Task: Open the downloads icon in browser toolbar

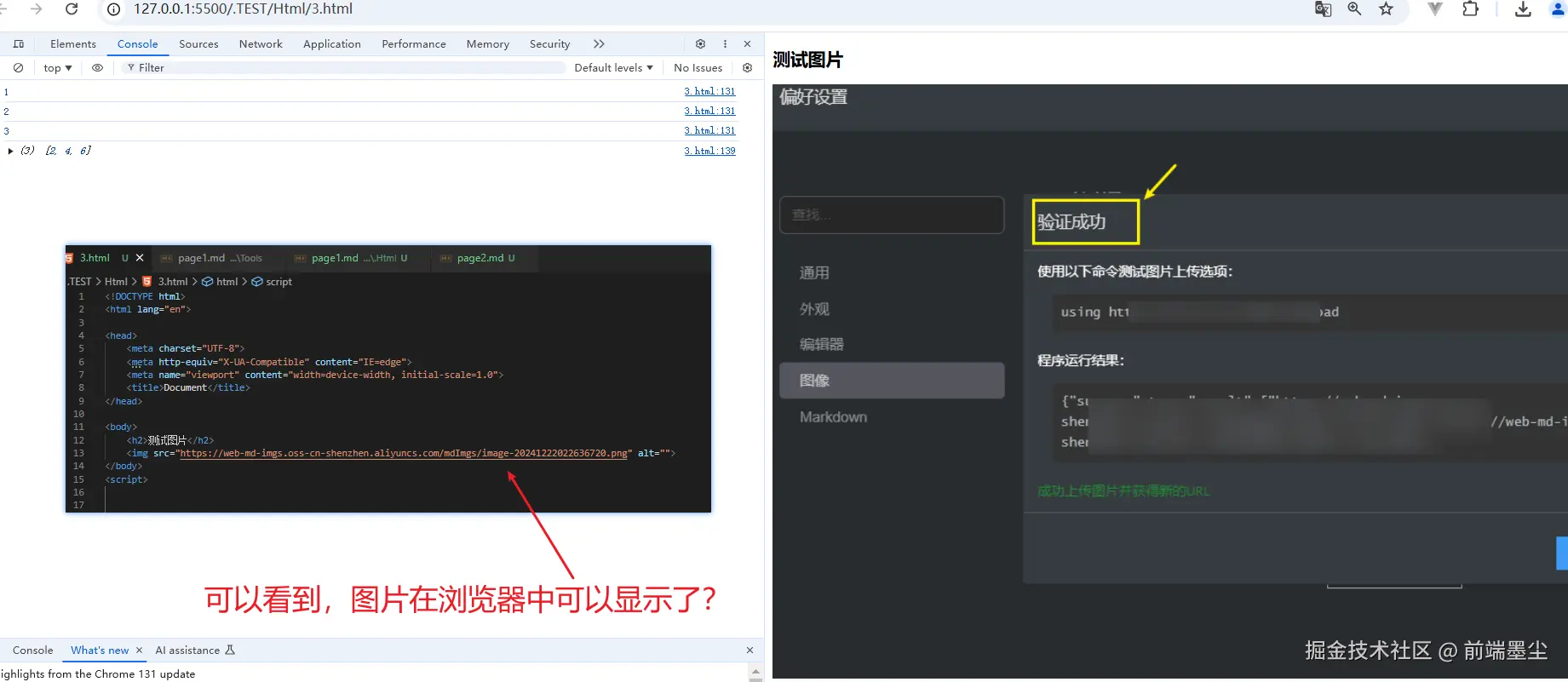Action: 1524,9
